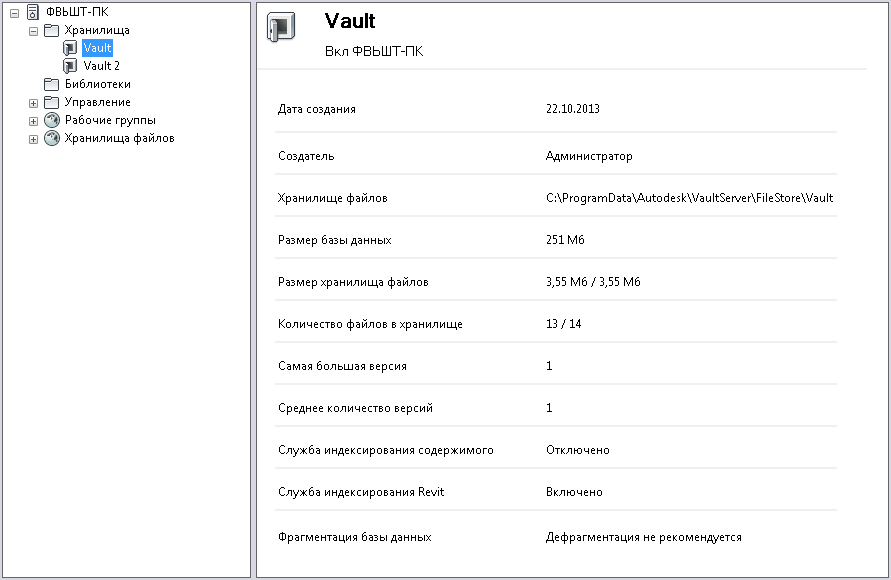Expand the Управление node
The width and height of the screenshot is (891, 580).
coord(33,102)
